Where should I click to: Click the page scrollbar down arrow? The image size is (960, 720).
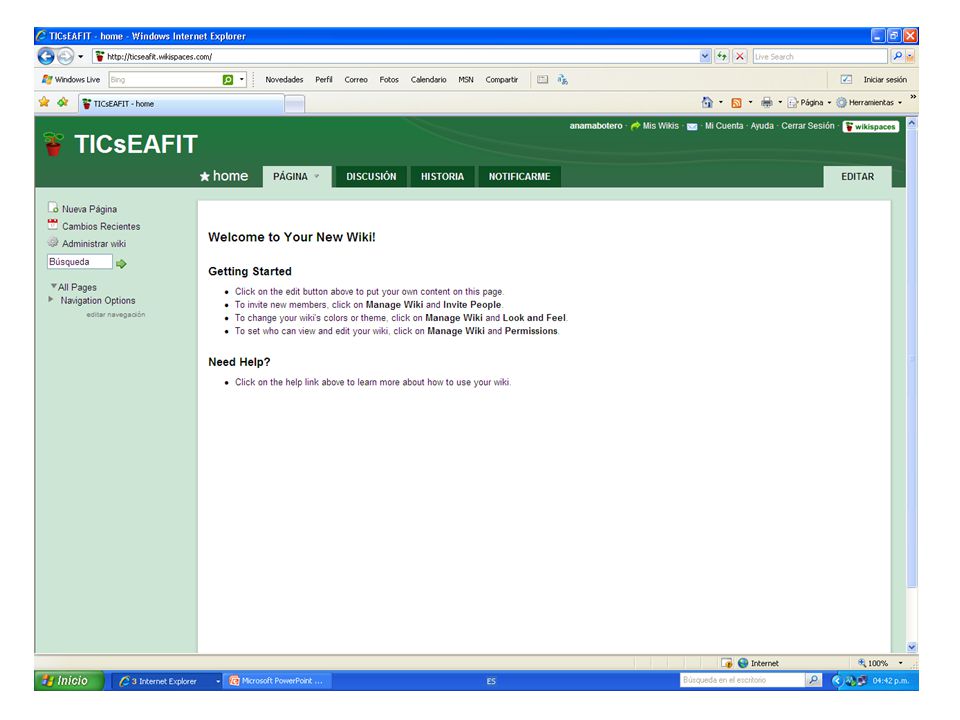tap(912, 647)
